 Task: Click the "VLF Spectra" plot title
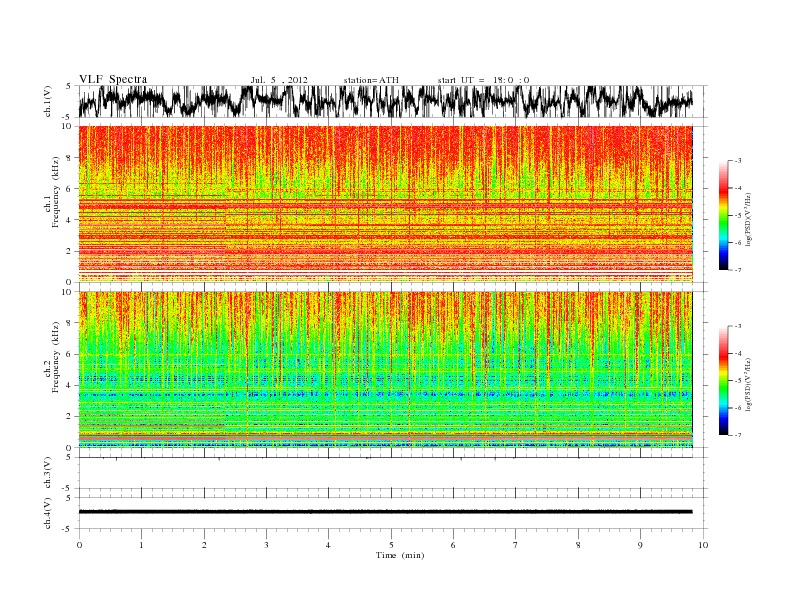point(113,79)
